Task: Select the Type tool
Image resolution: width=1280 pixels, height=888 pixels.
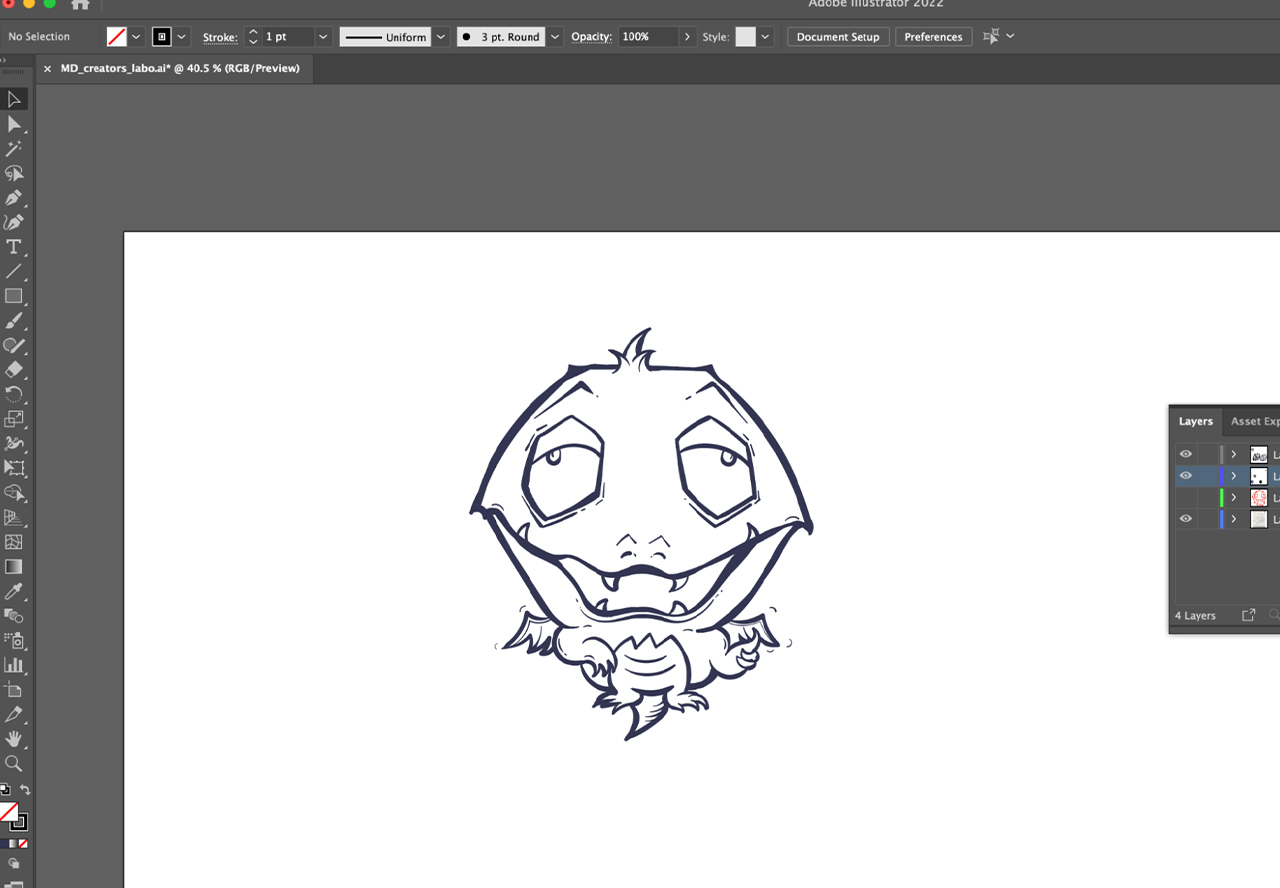Action: click(14, 247)
